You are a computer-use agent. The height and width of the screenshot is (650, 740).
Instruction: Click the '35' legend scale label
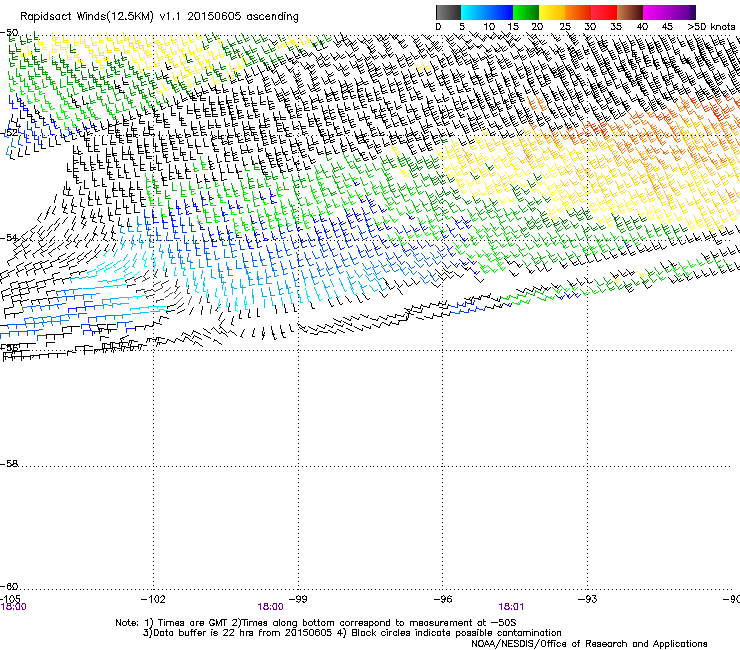point(616,27)
